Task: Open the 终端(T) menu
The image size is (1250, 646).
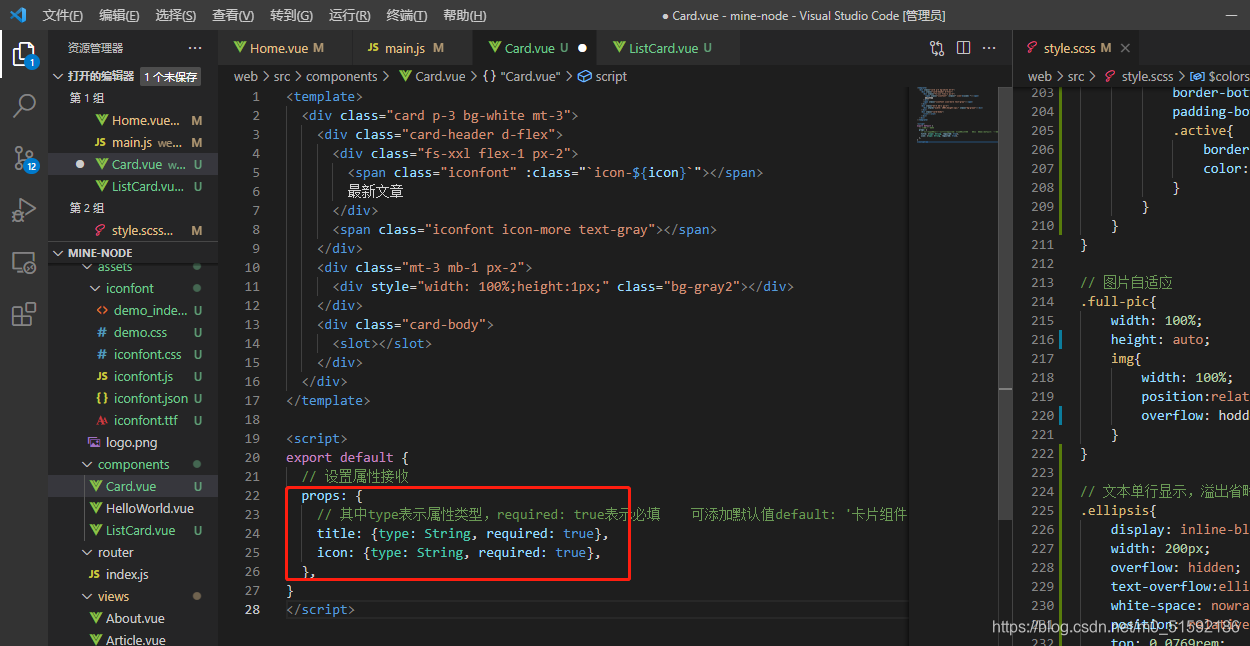Action: 407,16
